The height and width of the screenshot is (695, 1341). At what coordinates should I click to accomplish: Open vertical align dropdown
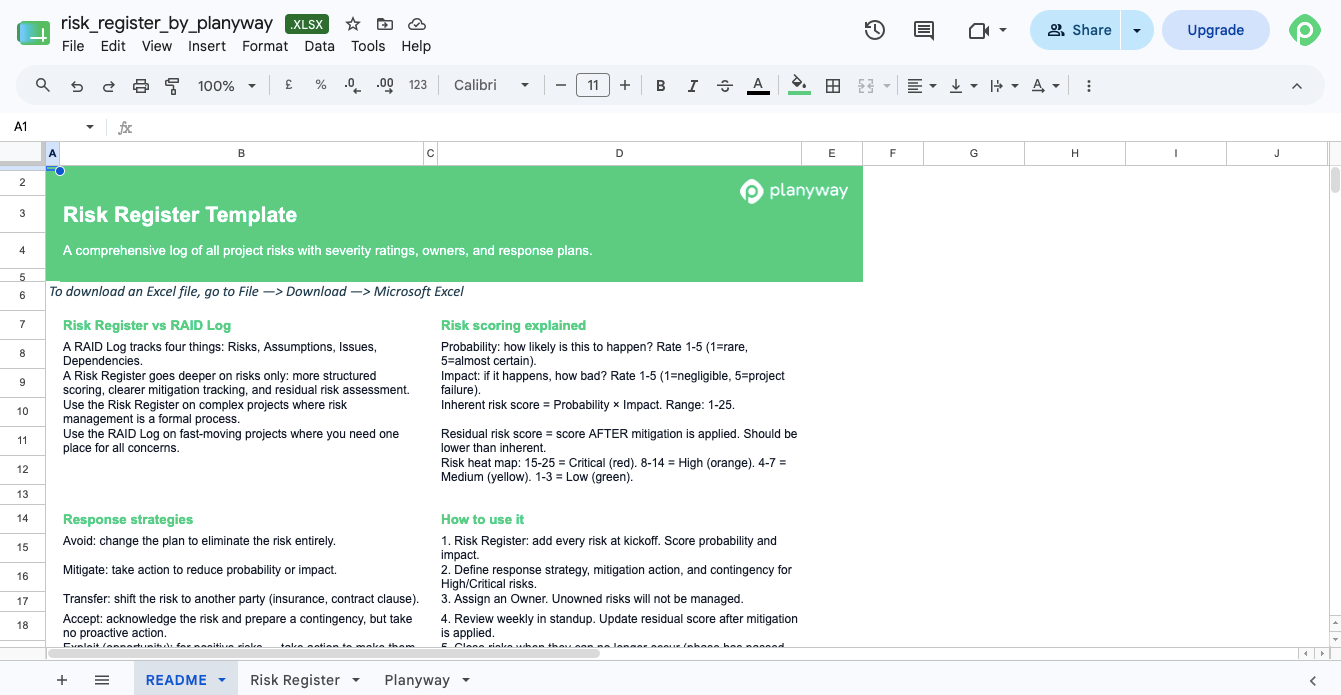pos(963,86)
